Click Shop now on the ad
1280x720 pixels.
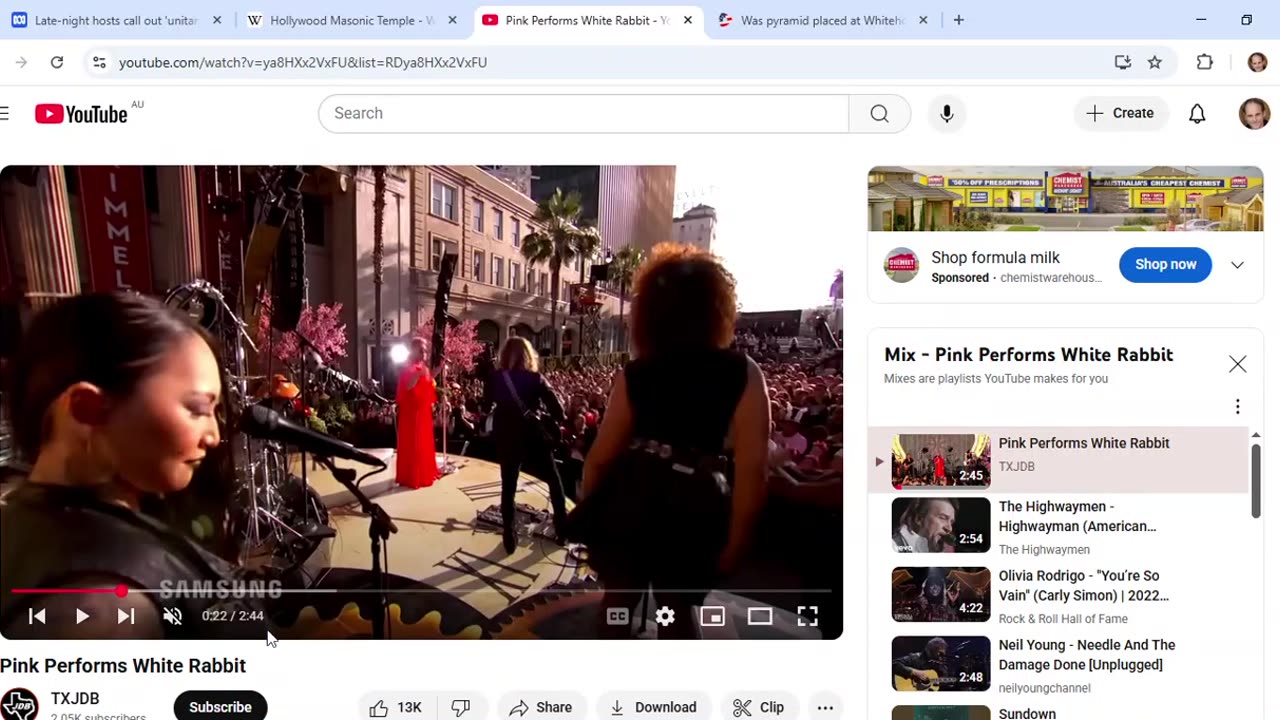point(1165,264)
